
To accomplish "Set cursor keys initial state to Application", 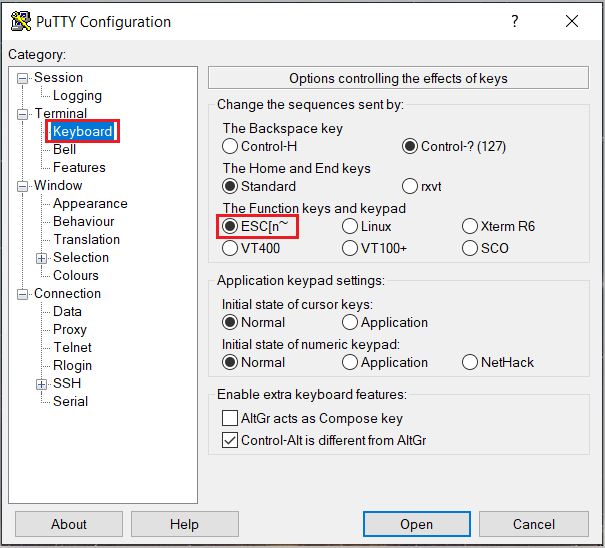I will [350, 322].
